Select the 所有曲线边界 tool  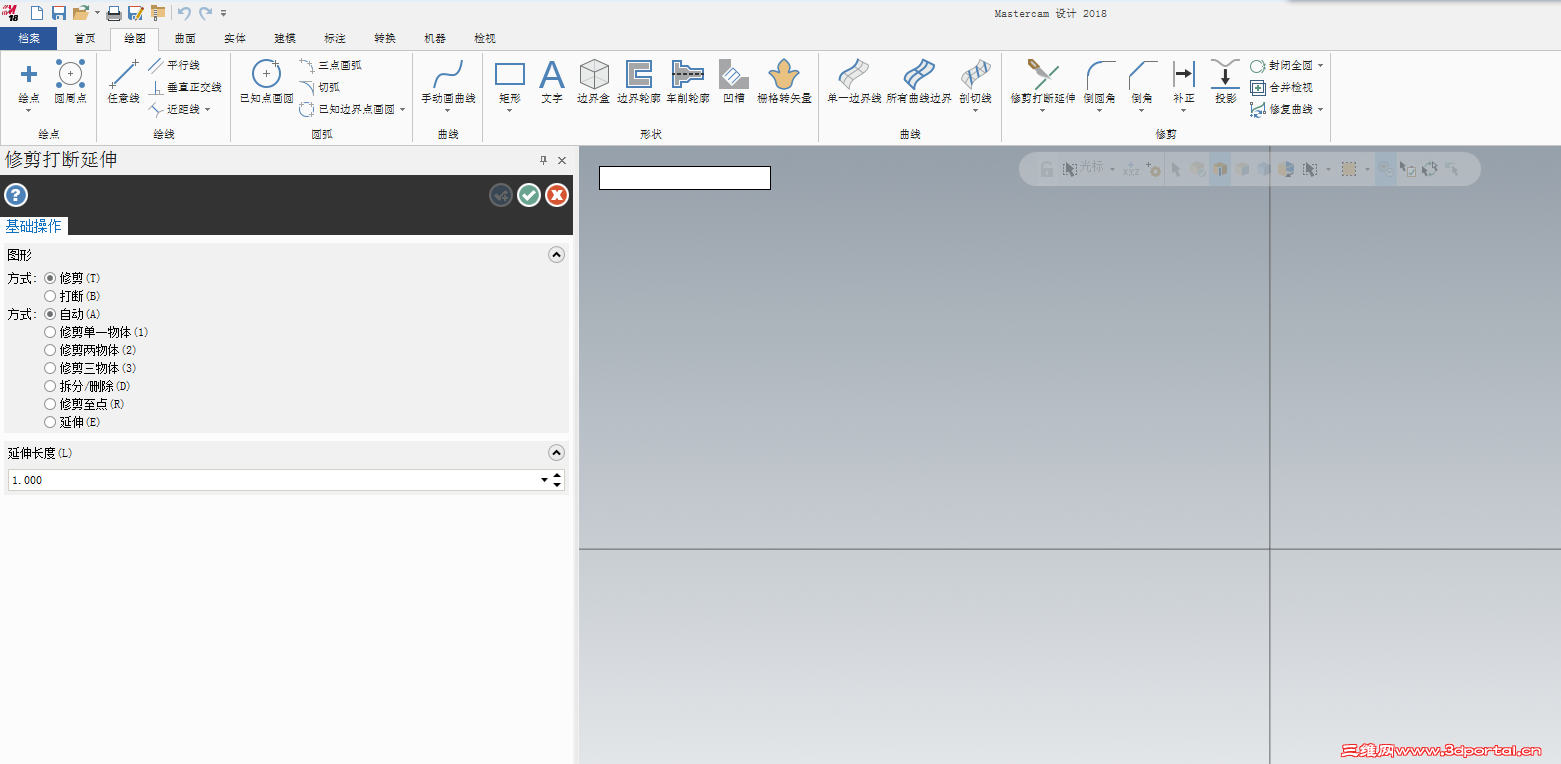pos(919,82)
